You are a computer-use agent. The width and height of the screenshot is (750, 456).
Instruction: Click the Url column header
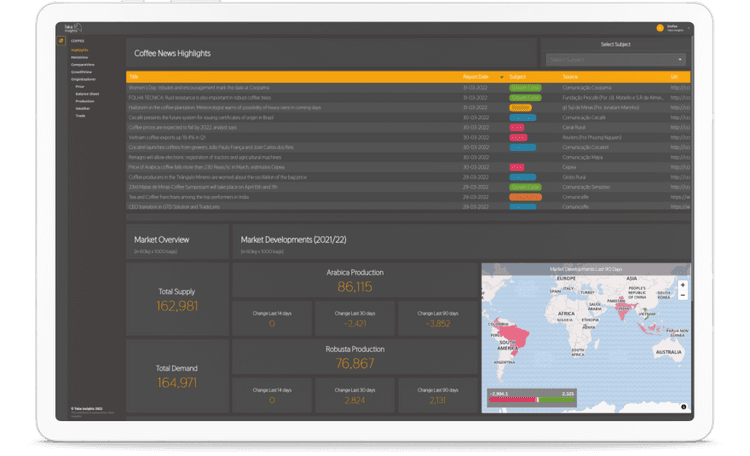674,77
